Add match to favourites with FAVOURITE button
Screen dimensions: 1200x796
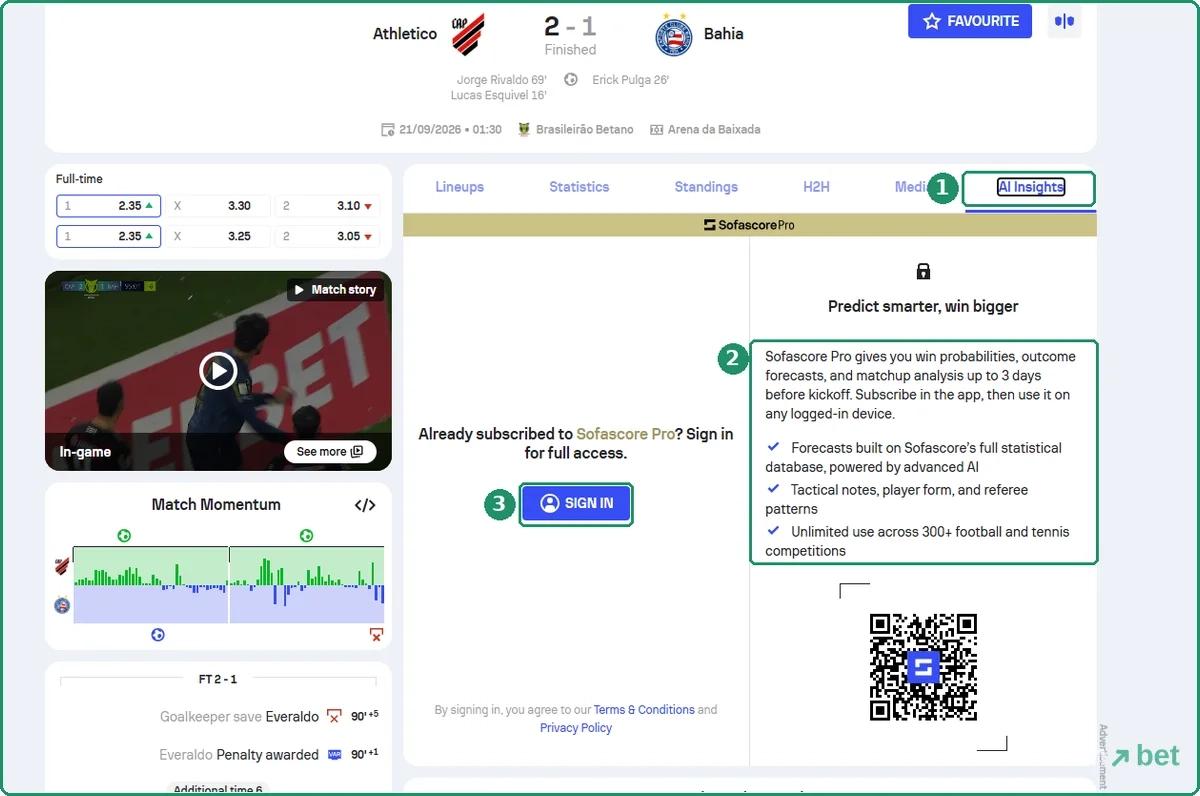(970, 21)
